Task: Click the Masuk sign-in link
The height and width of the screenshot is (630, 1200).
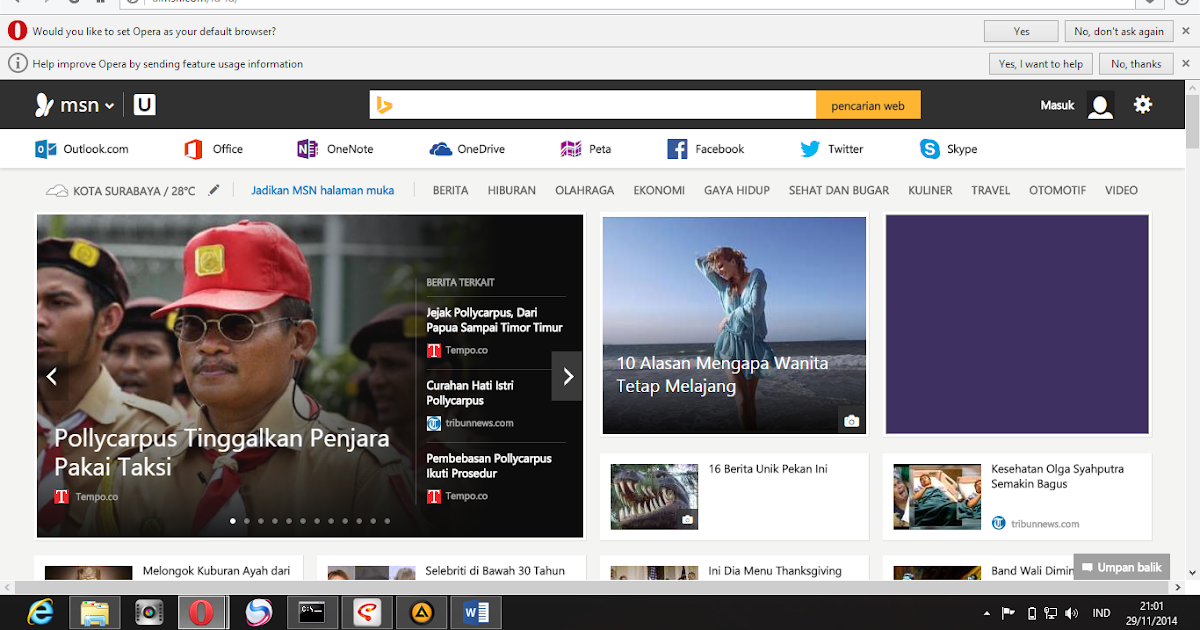Action: click(x=1057, y=105)
